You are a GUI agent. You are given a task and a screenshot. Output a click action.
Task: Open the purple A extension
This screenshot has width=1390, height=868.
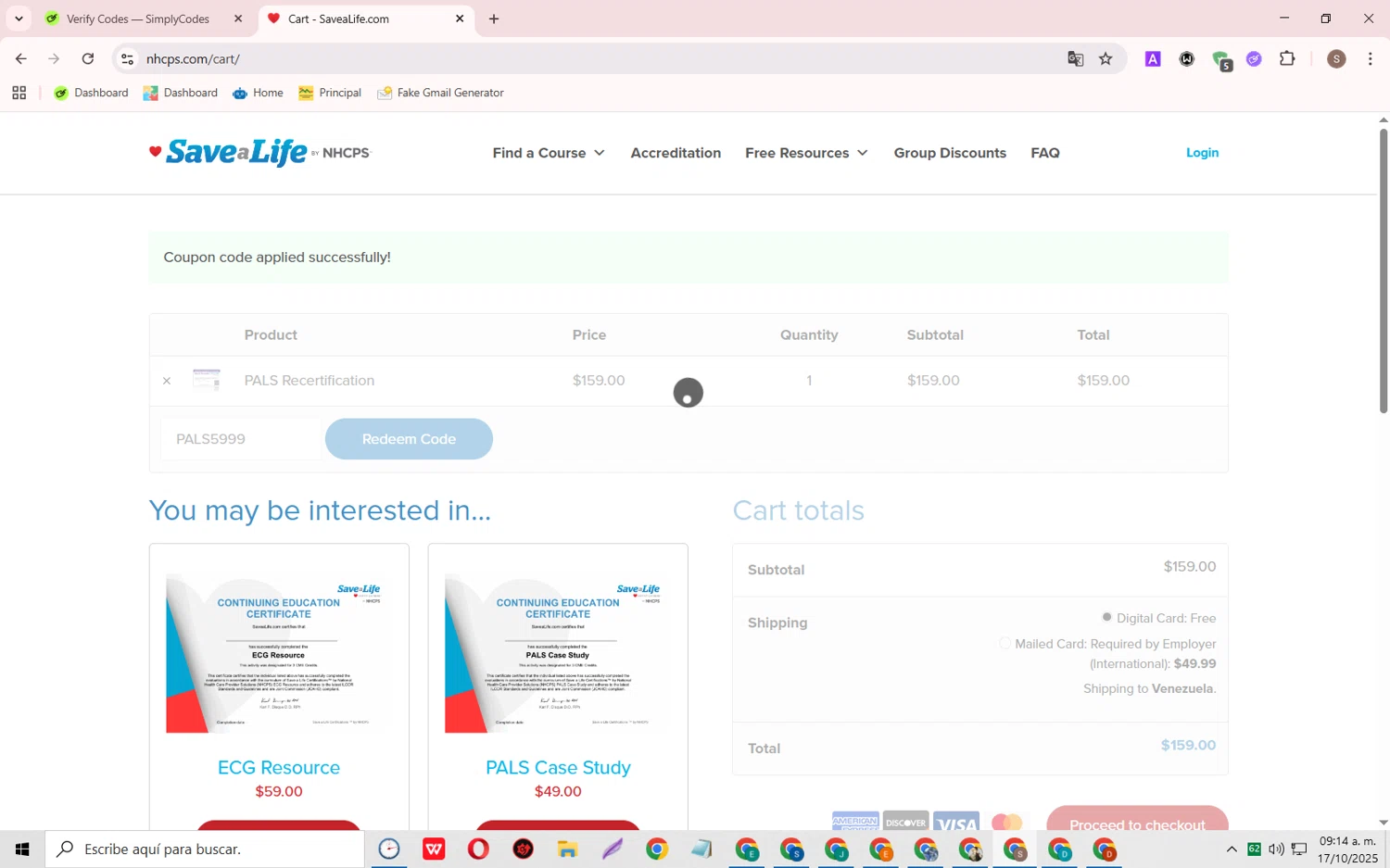tap(1153, 58)
